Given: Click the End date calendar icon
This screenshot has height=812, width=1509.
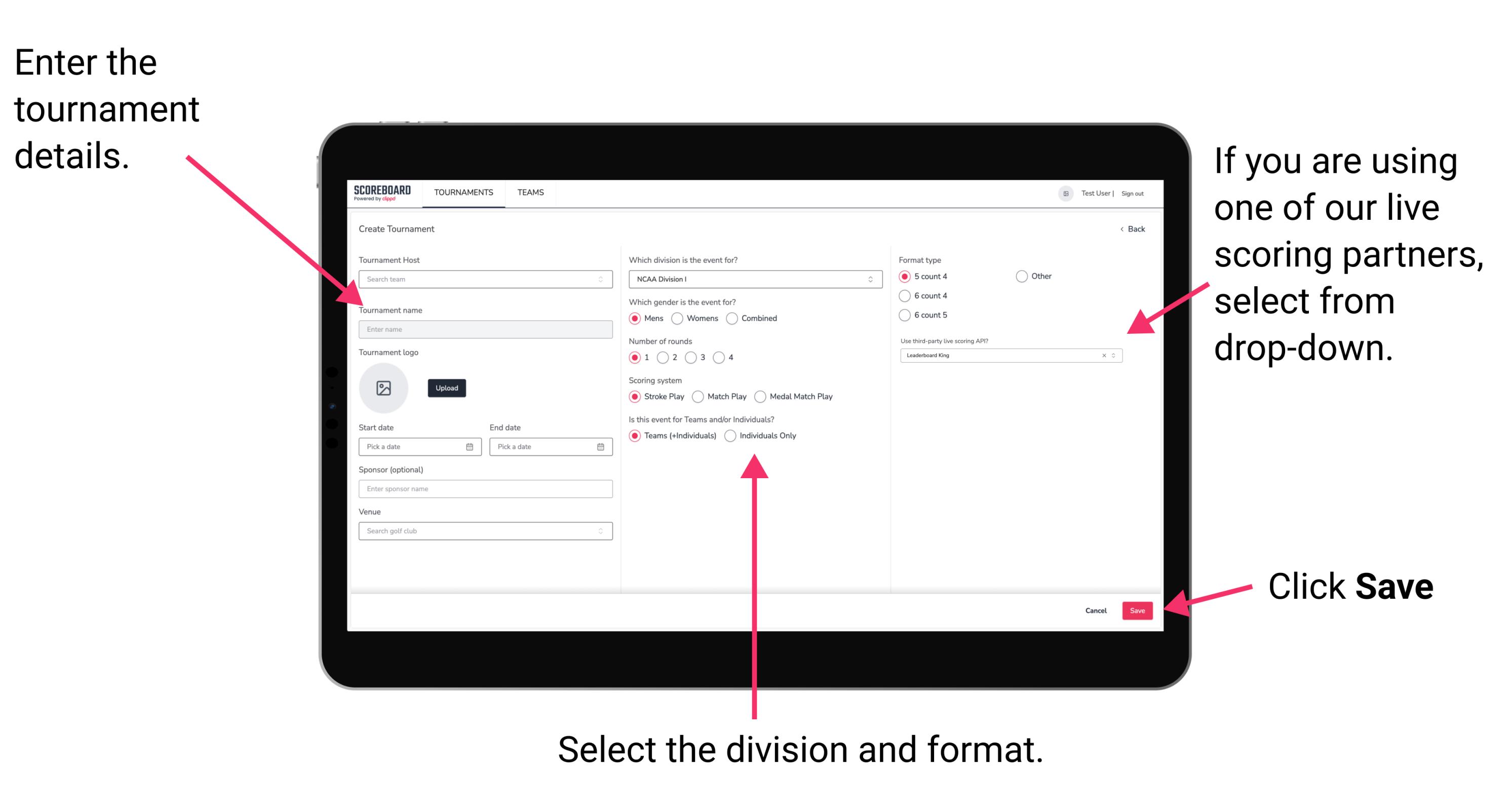Looking at the screenshot, I should point(601,447).
